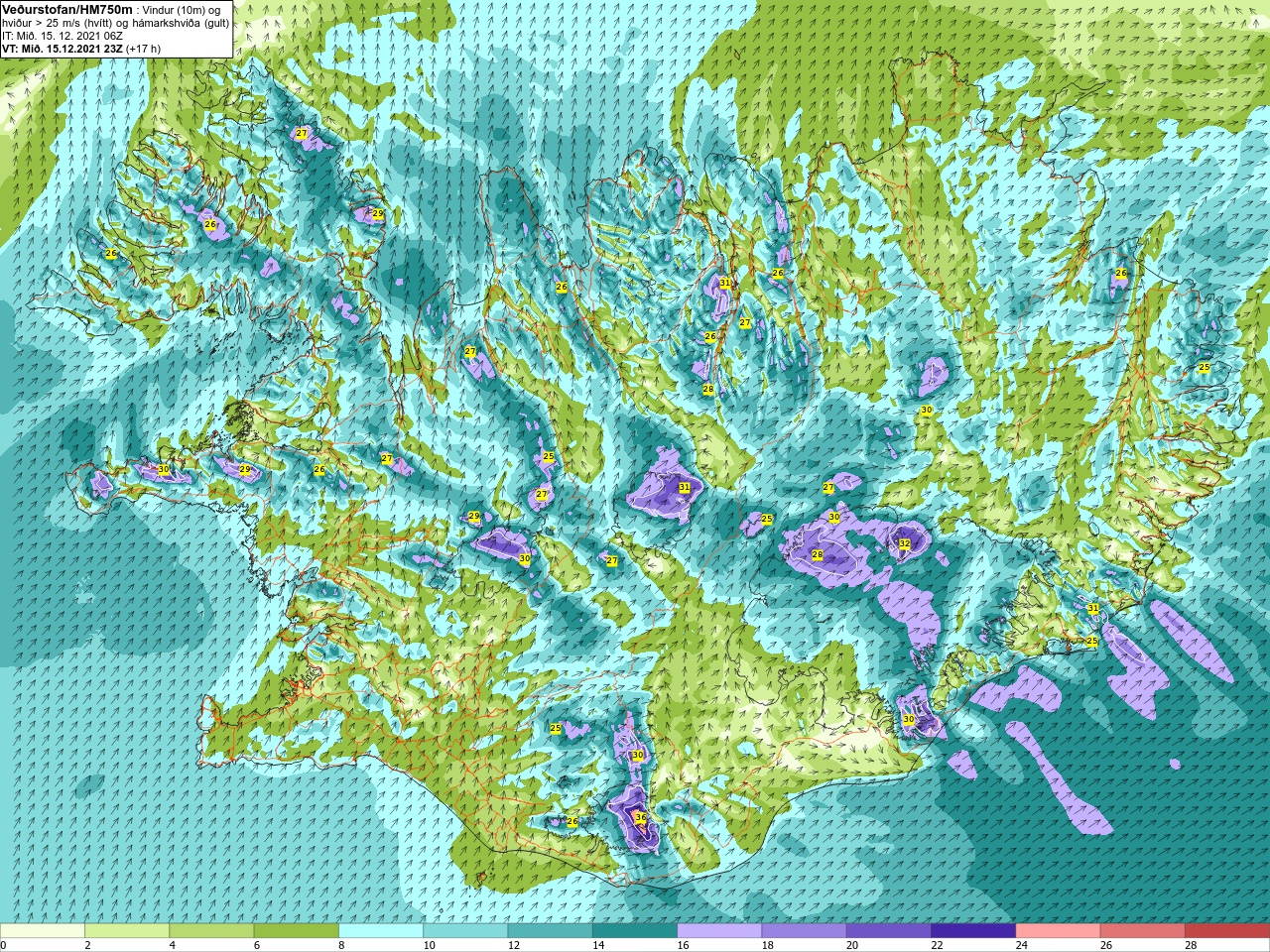This screenshot has width=1270, height=952.
Task: Click the Veðurstofan/HM750m title text
Action: [x=66, y=8]
